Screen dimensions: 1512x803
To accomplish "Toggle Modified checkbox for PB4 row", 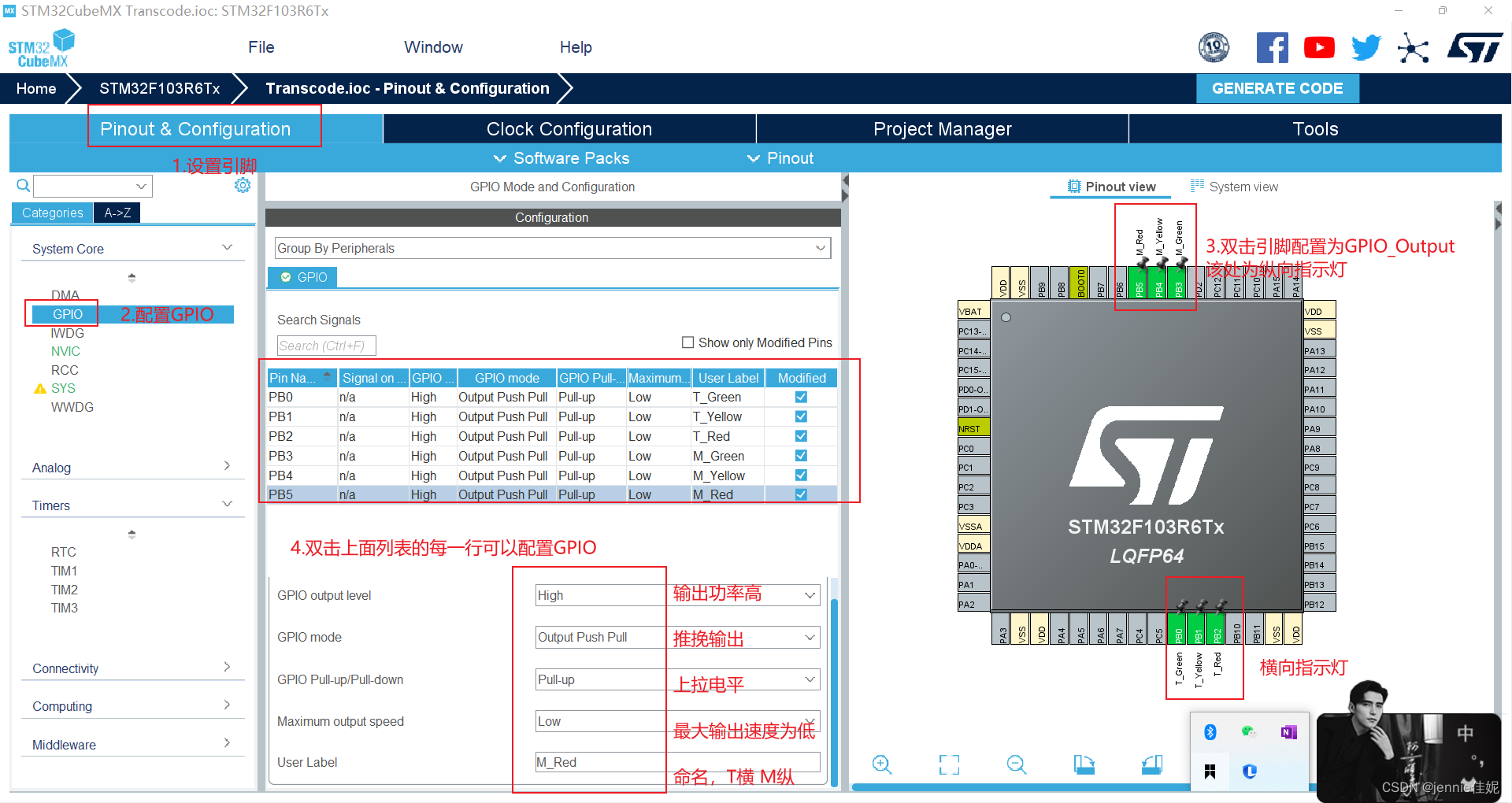I will 801,476.
